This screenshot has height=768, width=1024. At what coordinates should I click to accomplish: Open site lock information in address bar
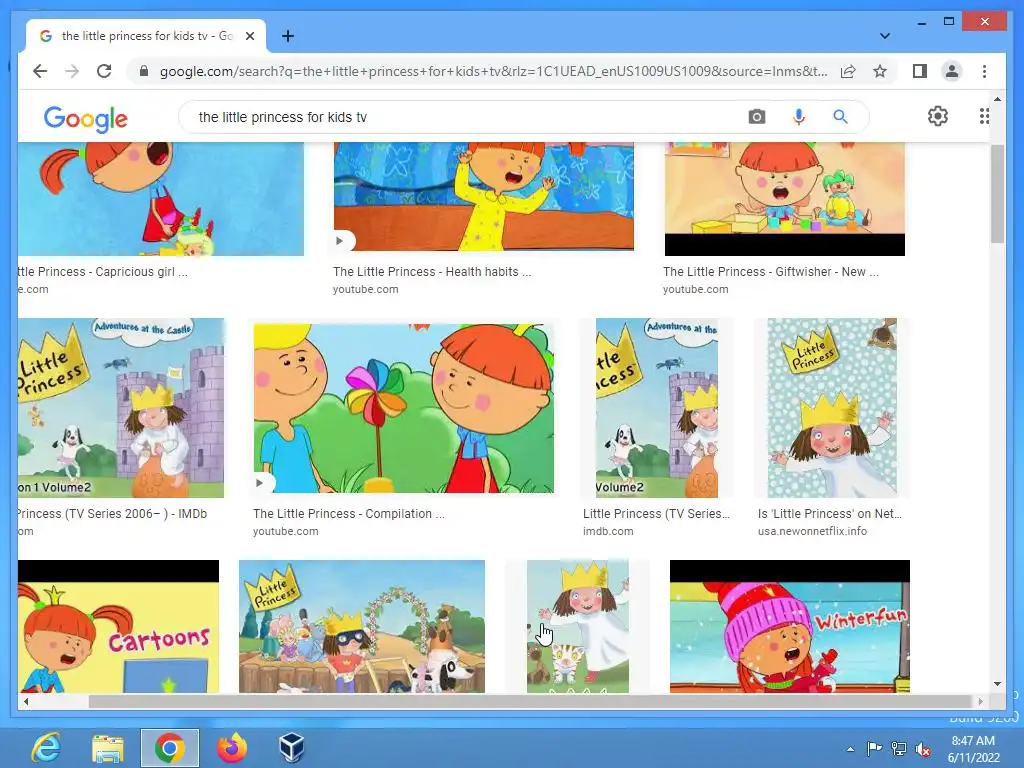pyautogui.click(x=144, y=71)
